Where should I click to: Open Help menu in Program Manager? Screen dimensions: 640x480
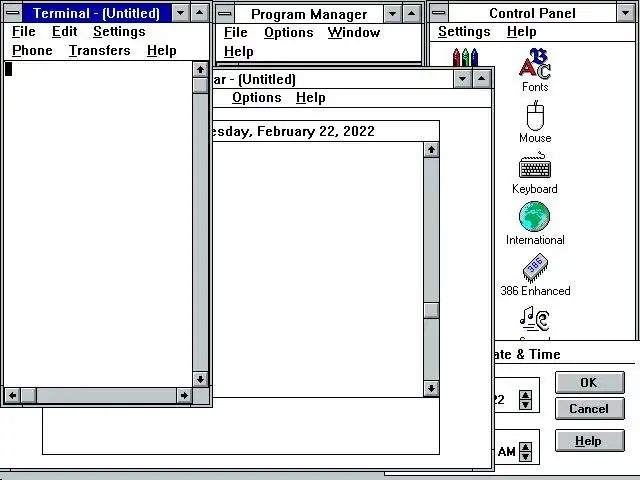[239, 51]
